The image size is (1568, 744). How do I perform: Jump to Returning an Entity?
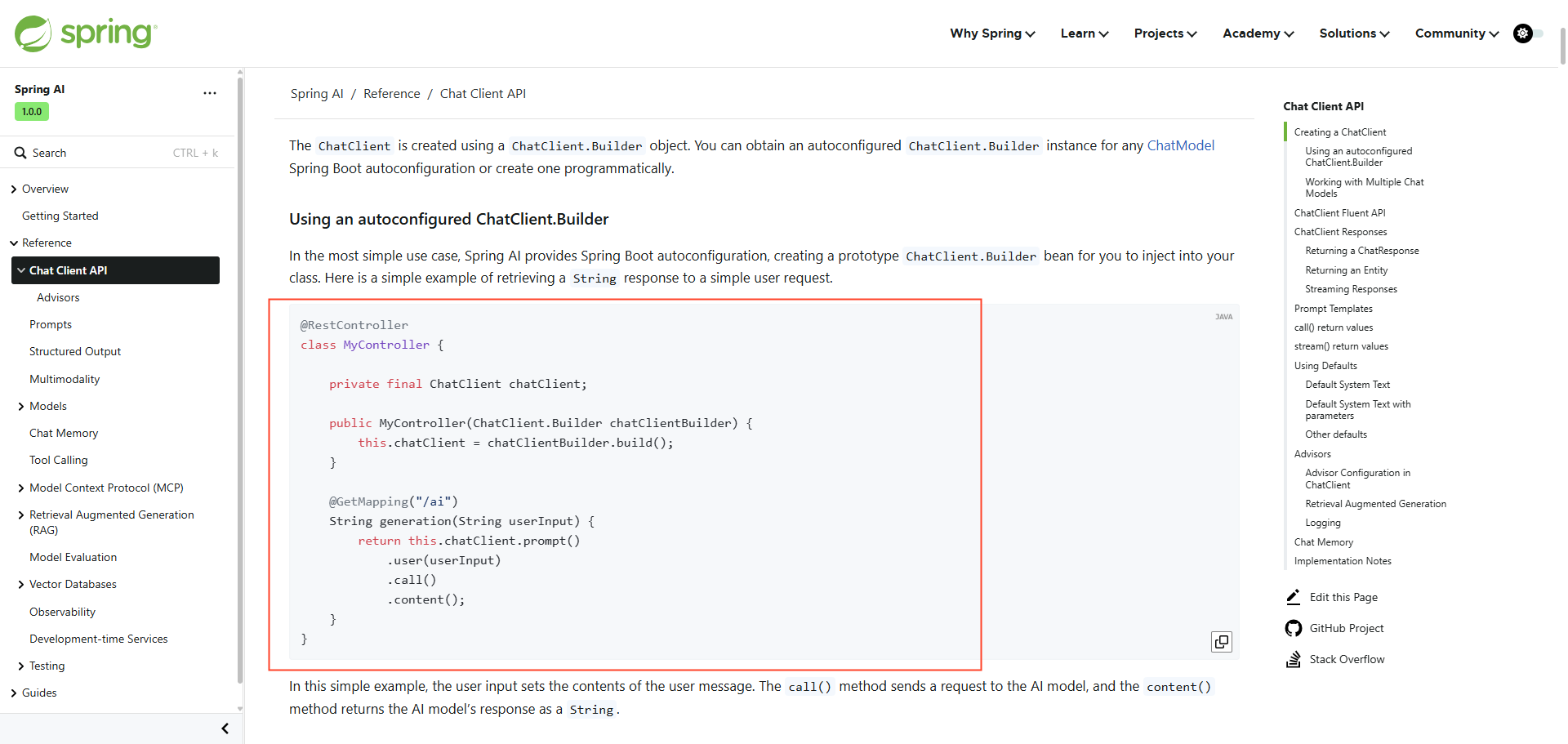tap(1347, 270)
